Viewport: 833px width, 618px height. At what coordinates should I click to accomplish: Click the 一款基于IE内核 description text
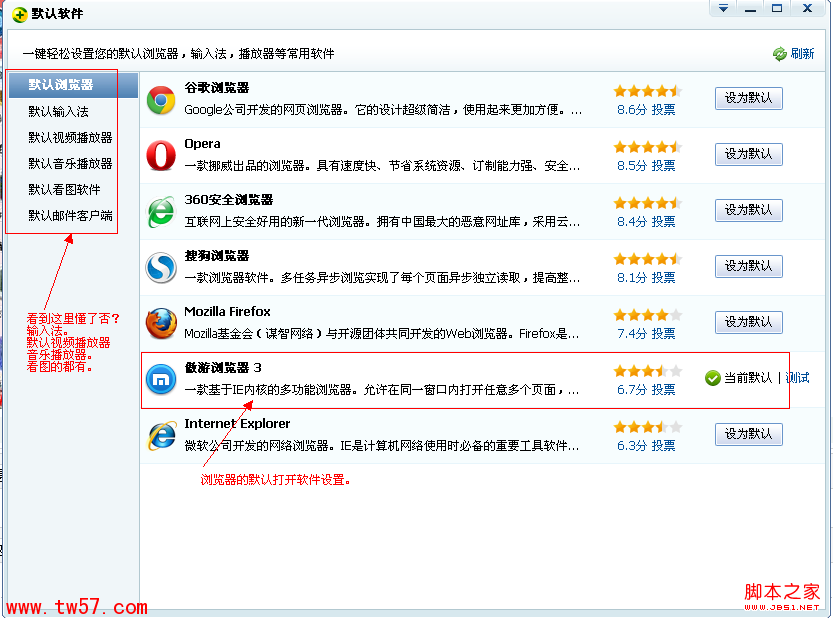pos(382,390)
